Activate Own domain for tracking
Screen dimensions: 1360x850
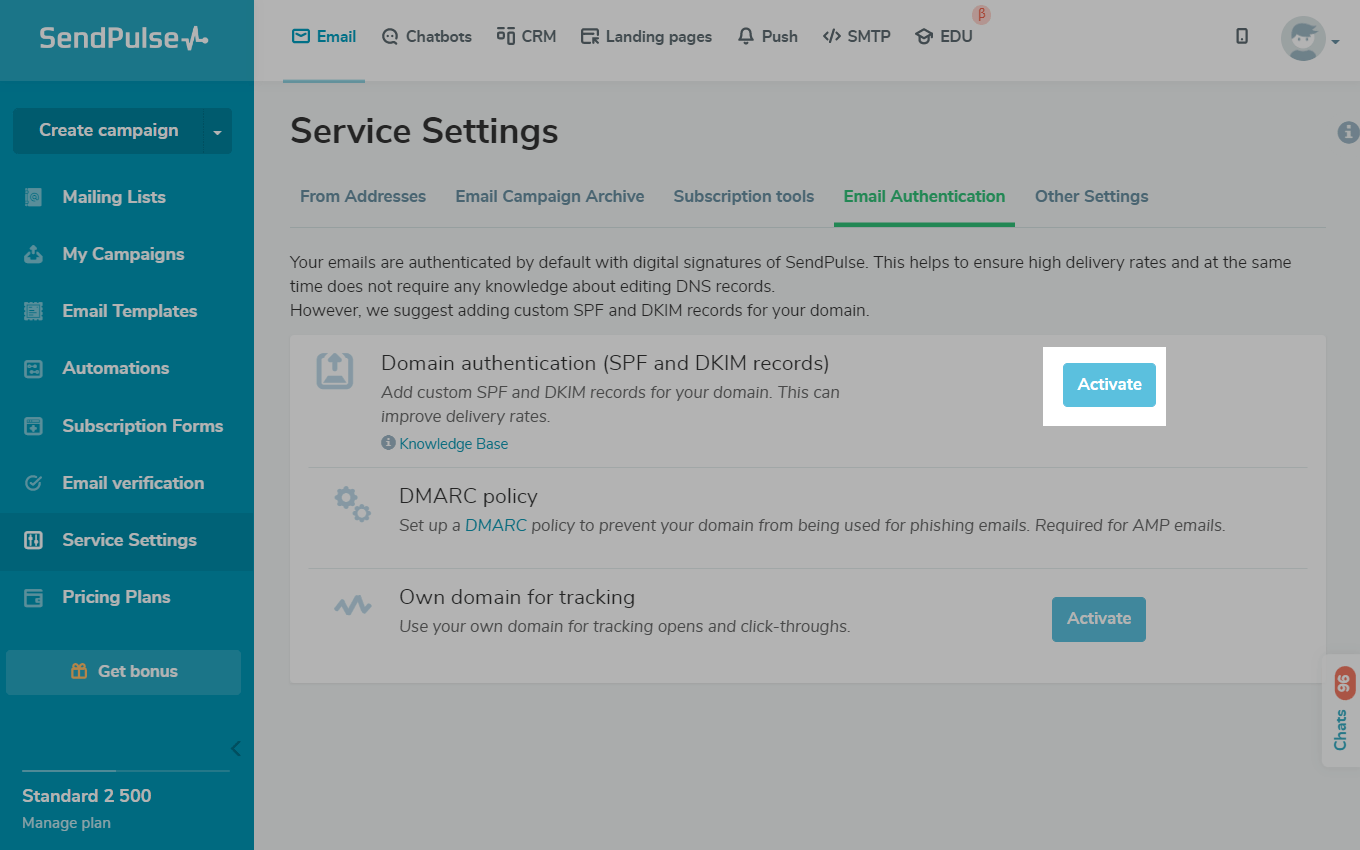[1098, 619]
